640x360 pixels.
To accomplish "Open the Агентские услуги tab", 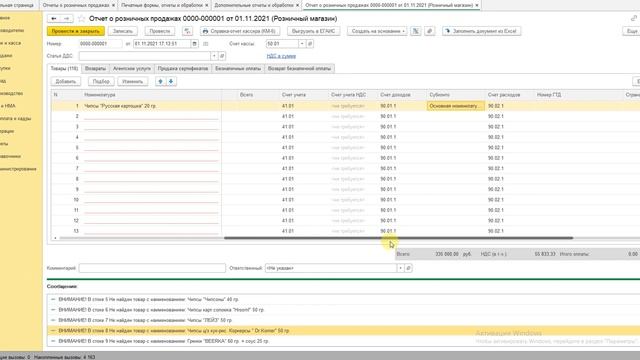I will click(132, 69).
